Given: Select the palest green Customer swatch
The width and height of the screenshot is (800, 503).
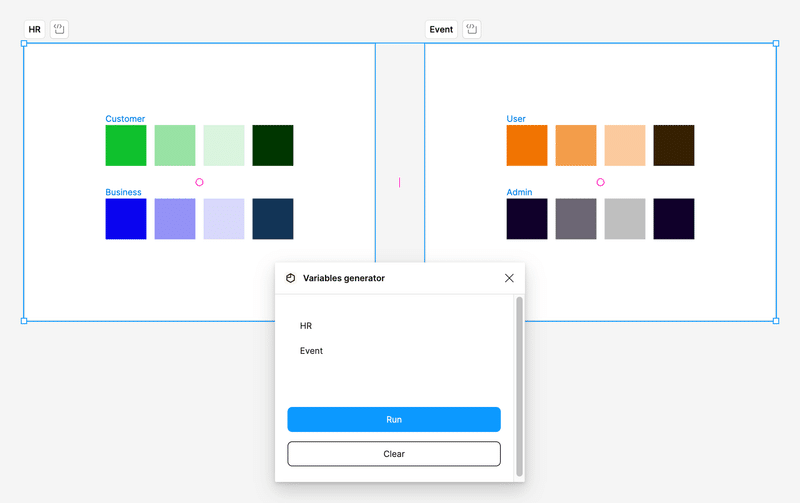Looking at the screenshot, I should coord(224,145).
